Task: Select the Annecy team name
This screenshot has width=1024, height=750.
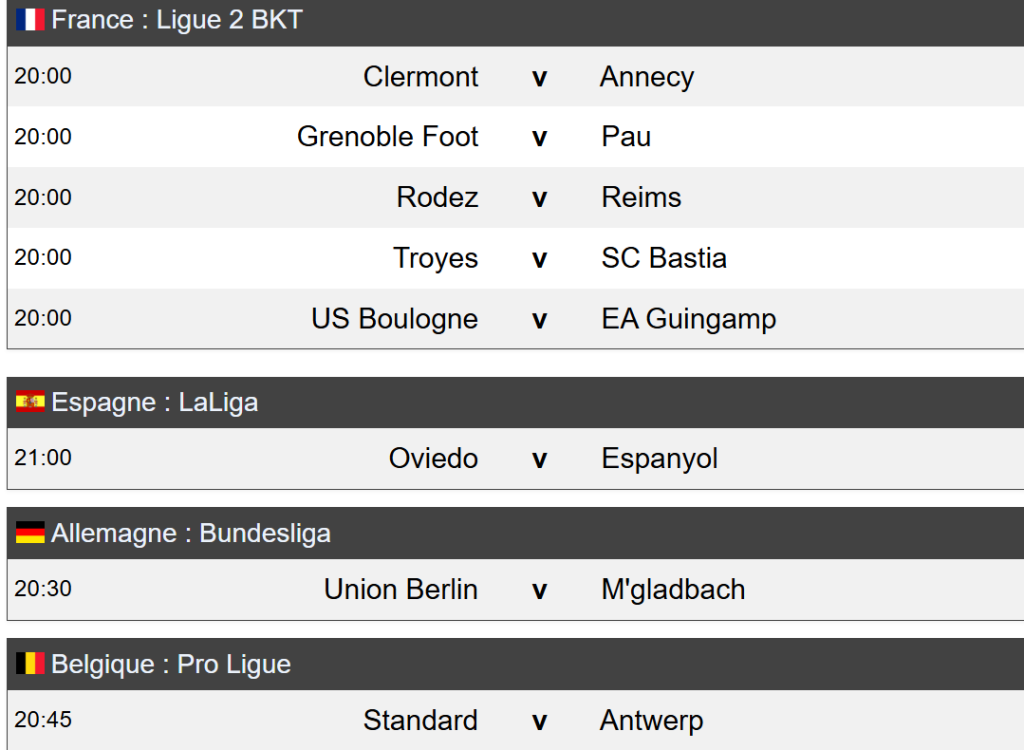Action: tap(647, 77)
